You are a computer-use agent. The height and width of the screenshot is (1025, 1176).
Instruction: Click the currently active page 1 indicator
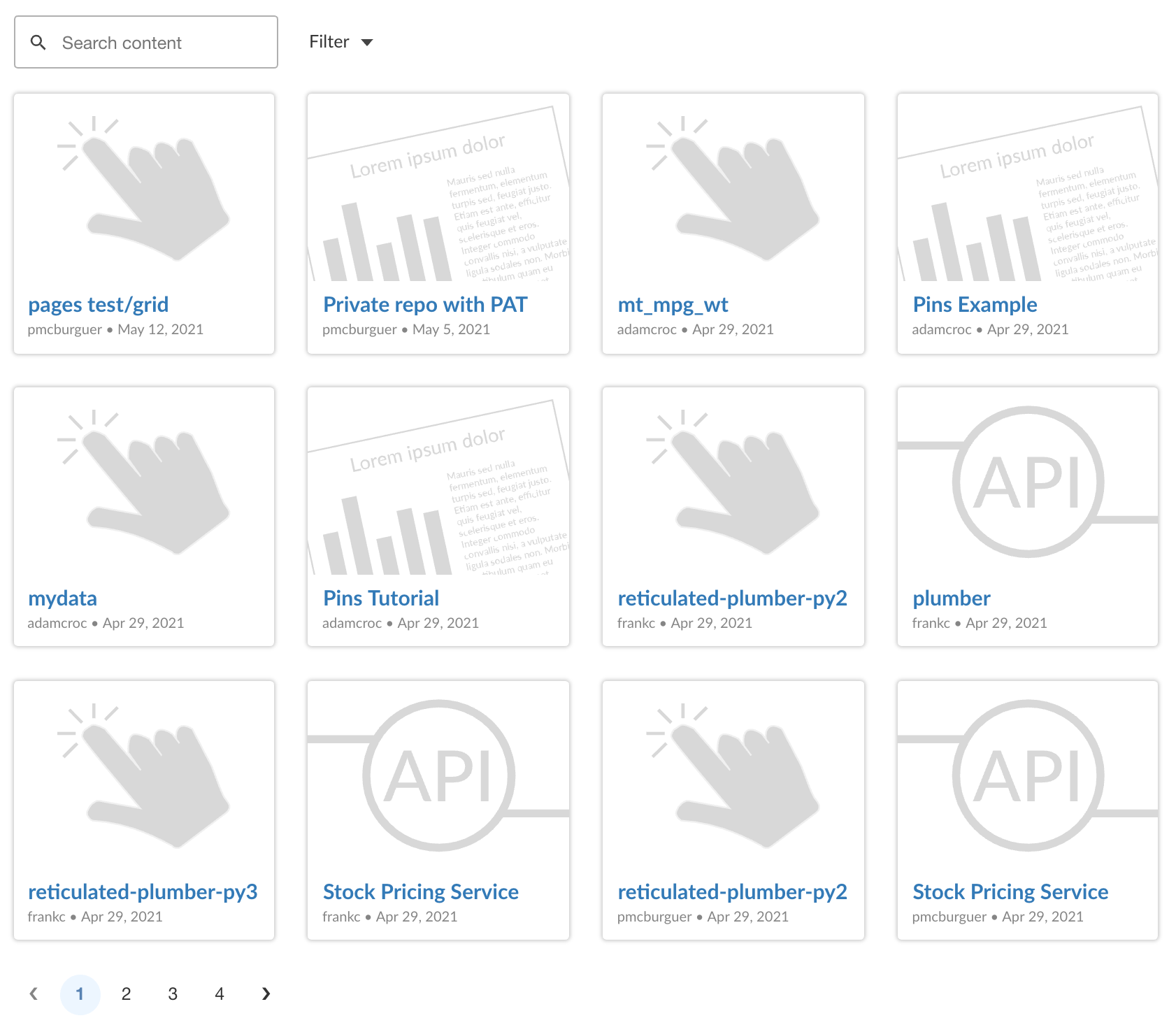point(80,993)
